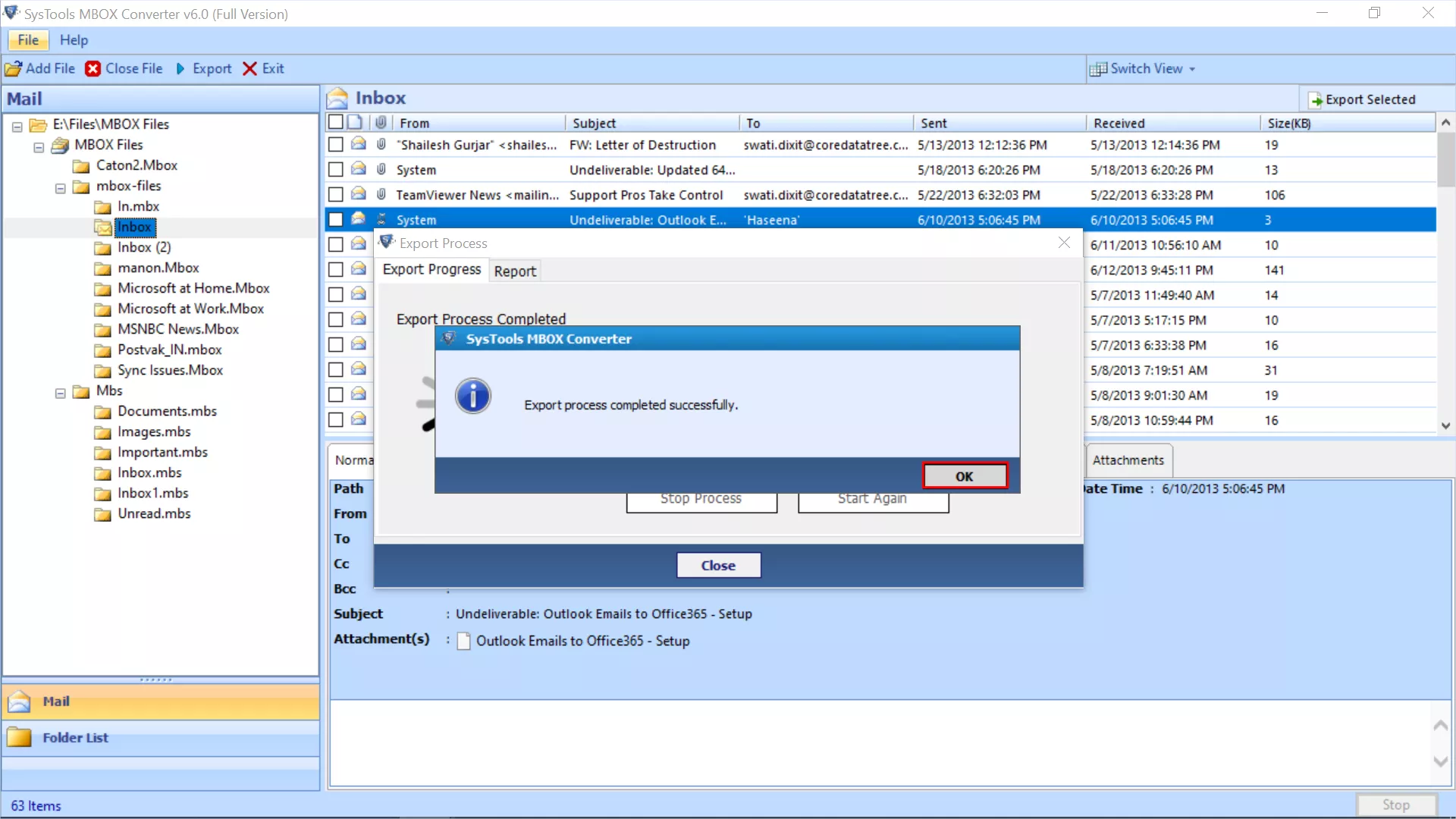Click the Documents.mbs folder icon
The height and width of the screenshot is (819, 1456).
pyautogui.click(x=102, y=412)
